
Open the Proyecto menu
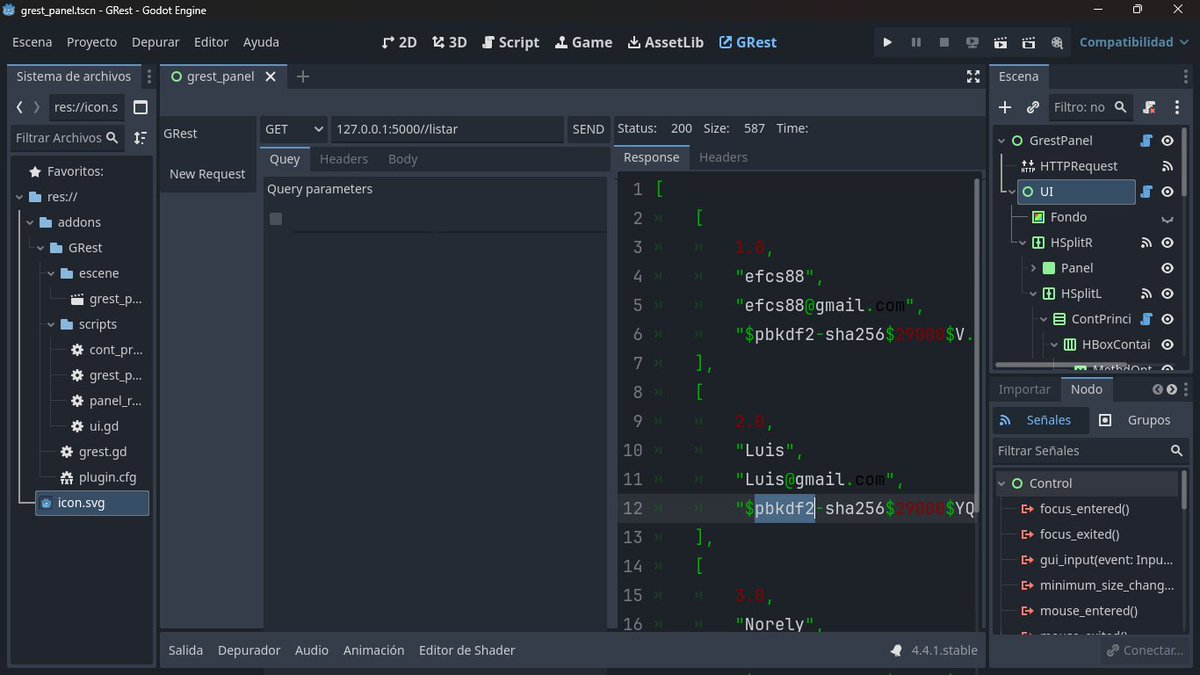[x=92, y=42]
